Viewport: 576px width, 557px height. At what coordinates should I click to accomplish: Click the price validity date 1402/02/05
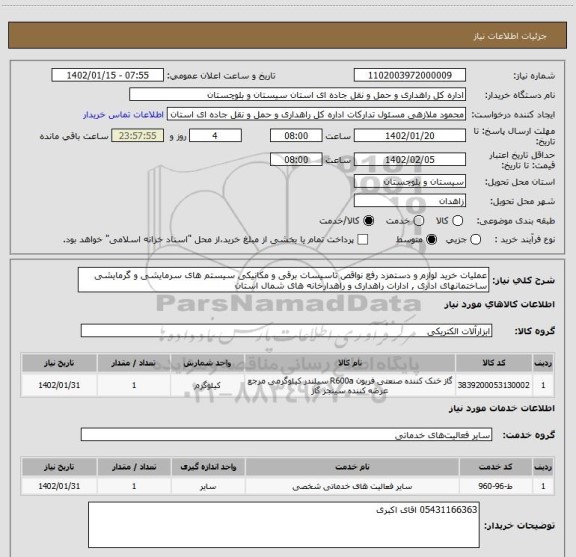point(410,160)
